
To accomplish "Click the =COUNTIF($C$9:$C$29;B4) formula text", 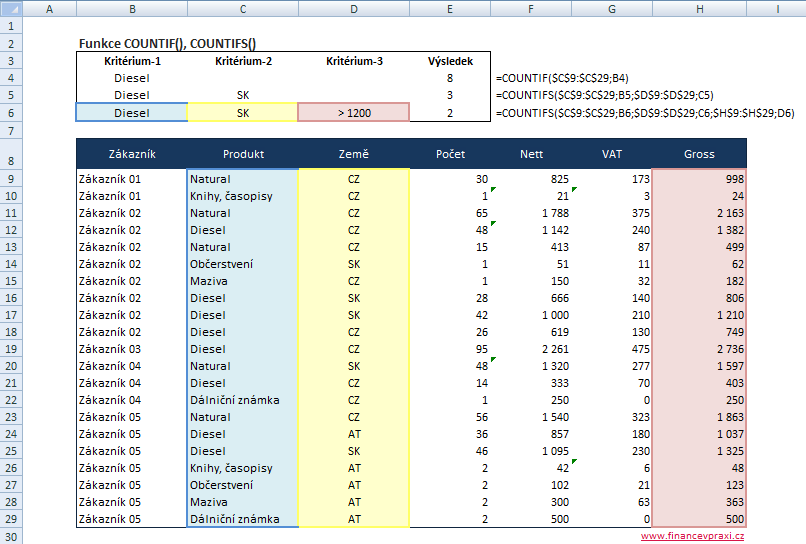I will [562, 78].
